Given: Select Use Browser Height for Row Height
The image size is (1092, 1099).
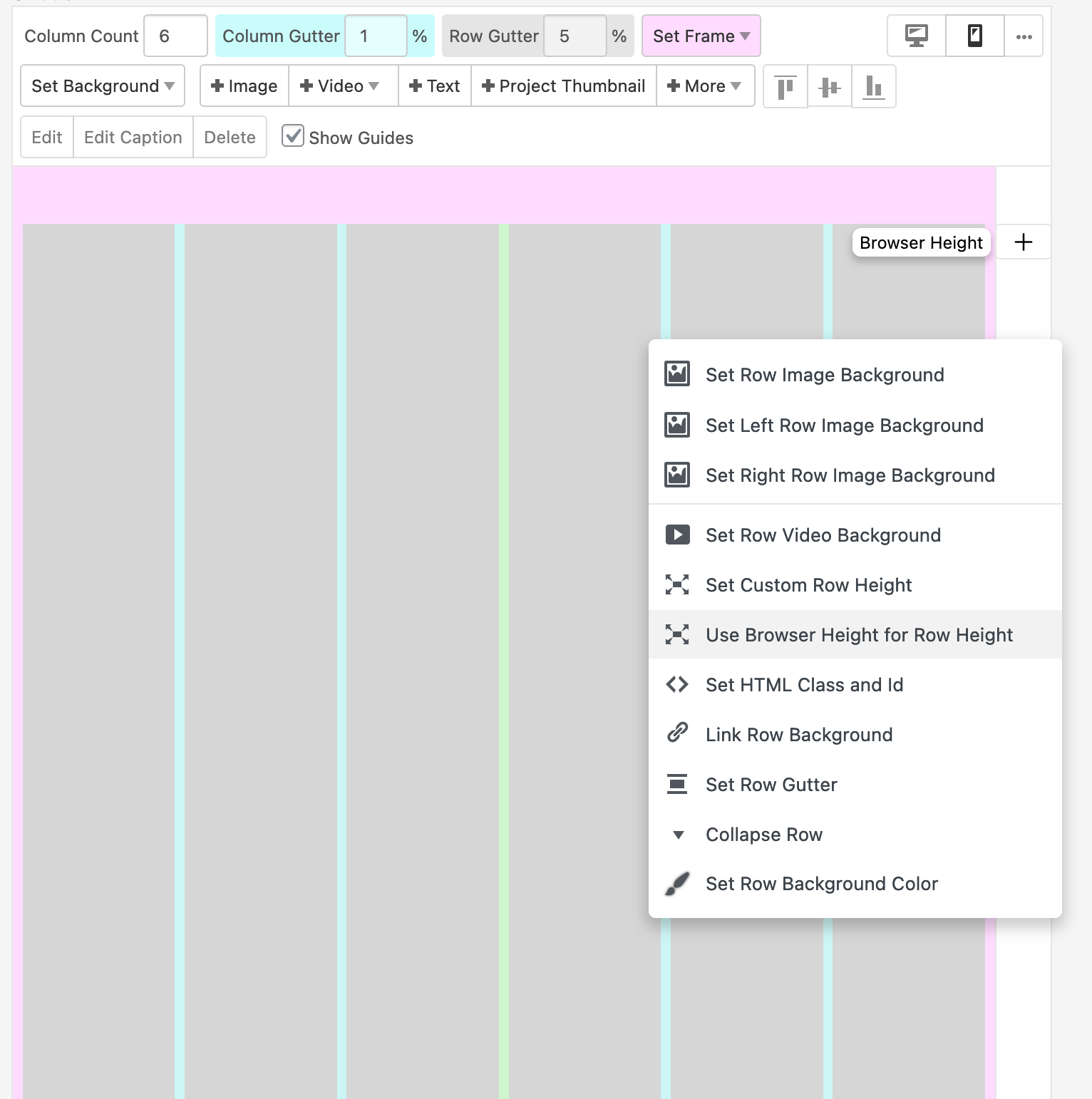Looking at the screenshot, I should [x=858, y=635].
